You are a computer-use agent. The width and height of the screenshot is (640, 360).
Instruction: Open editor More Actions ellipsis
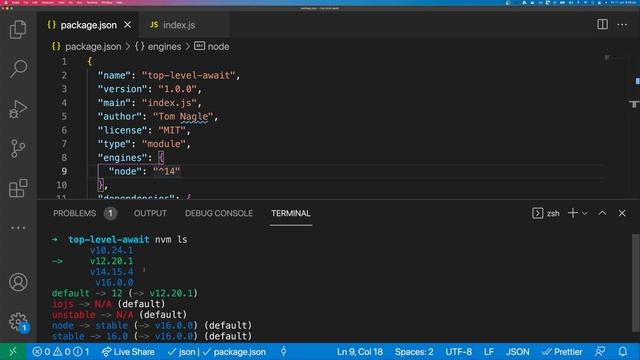622,24
